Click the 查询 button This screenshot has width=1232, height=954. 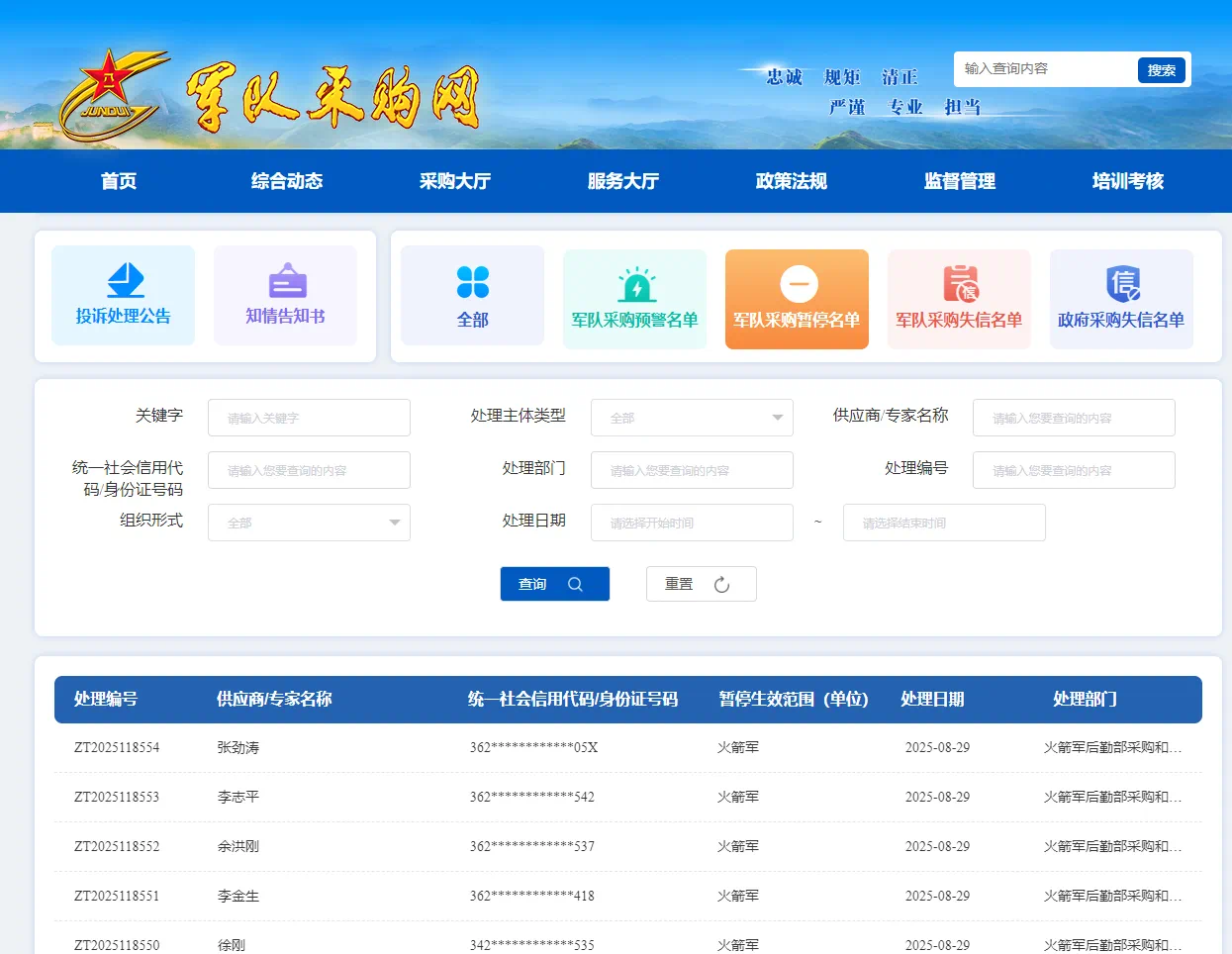[554, 584]
